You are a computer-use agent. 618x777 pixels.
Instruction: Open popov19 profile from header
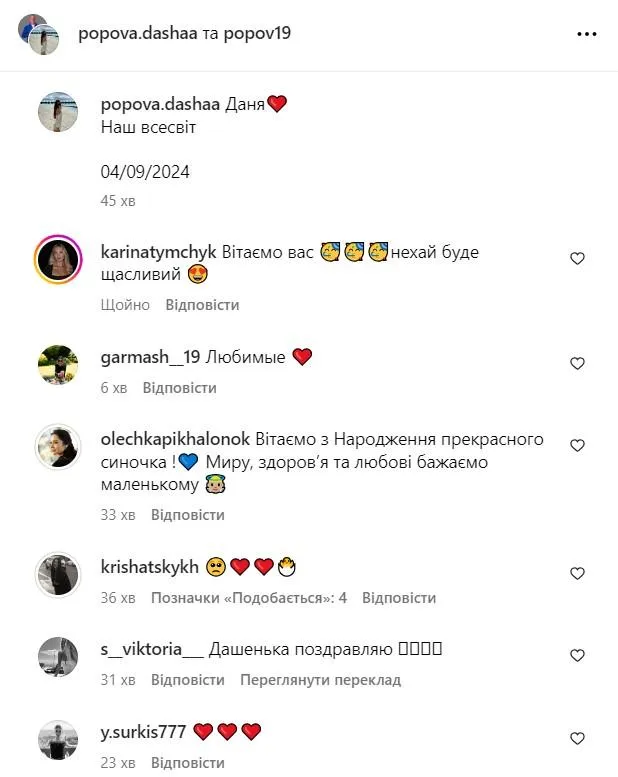click(x=255, y=33)
